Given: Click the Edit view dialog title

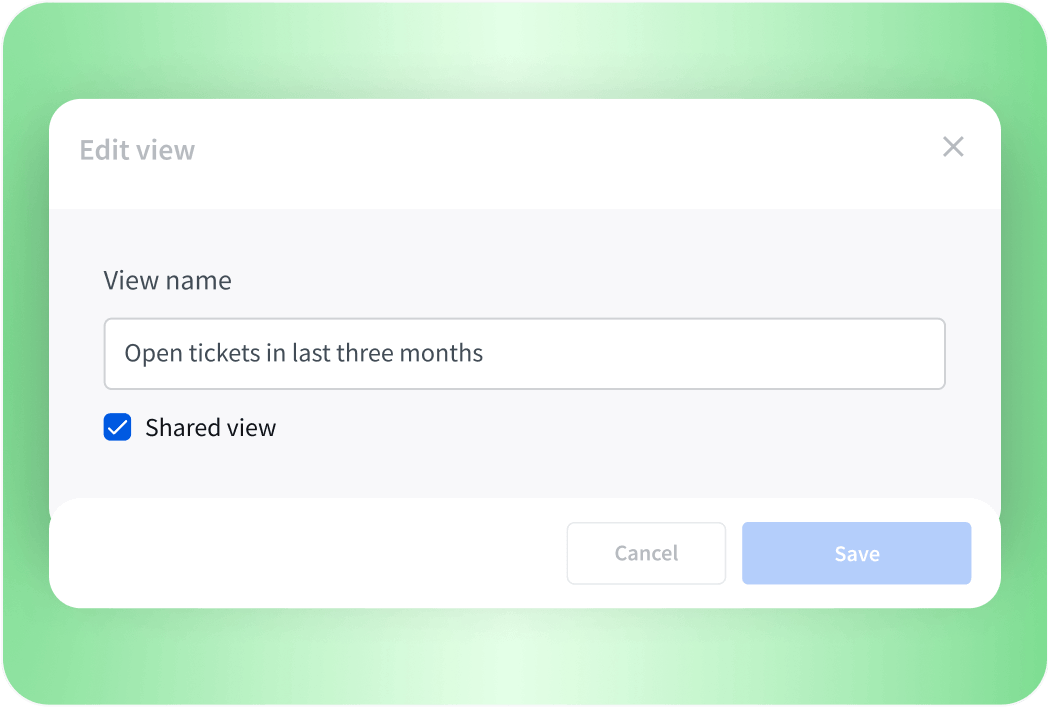Looking at the screenshot, I should pos(137,150).
